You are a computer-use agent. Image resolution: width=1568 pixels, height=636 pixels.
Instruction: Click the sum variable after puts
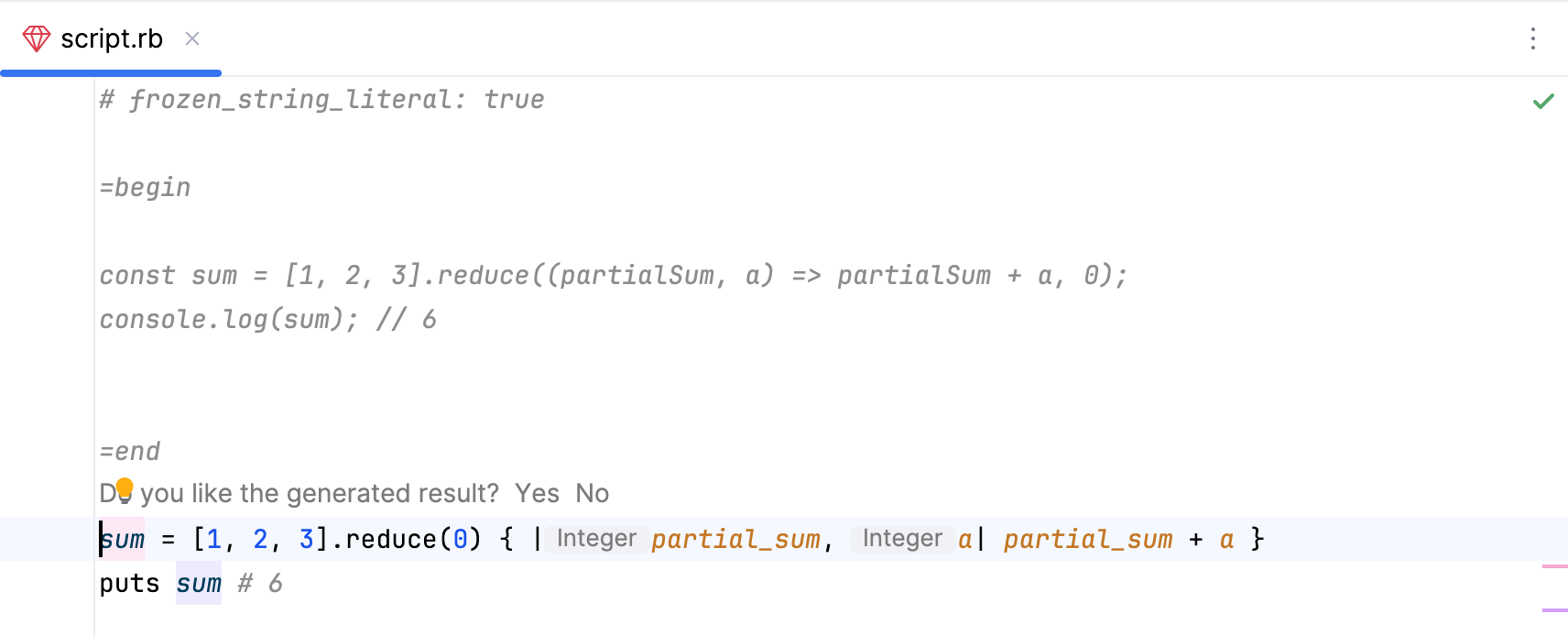199,583
